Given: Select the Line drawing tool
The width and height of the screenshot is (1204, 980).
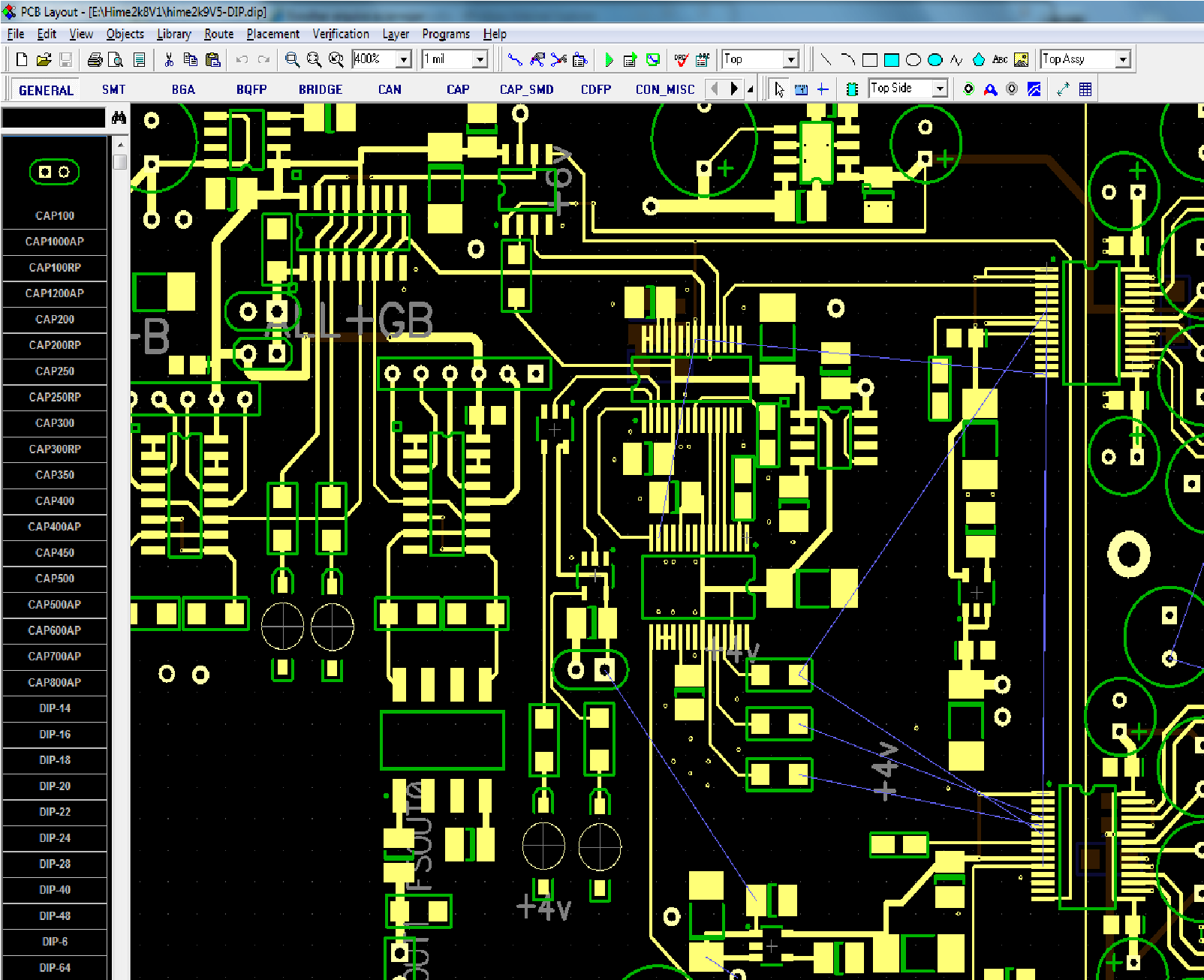Looking at the screenshot, I should coord(826,59).
